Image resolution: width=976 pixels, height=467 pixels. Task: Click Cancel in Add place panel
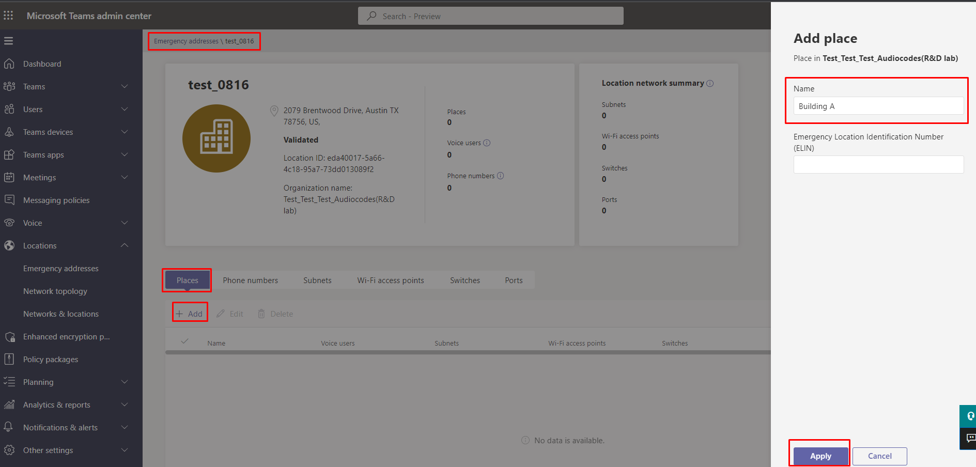pyautogui.click(x=880, y=456)
